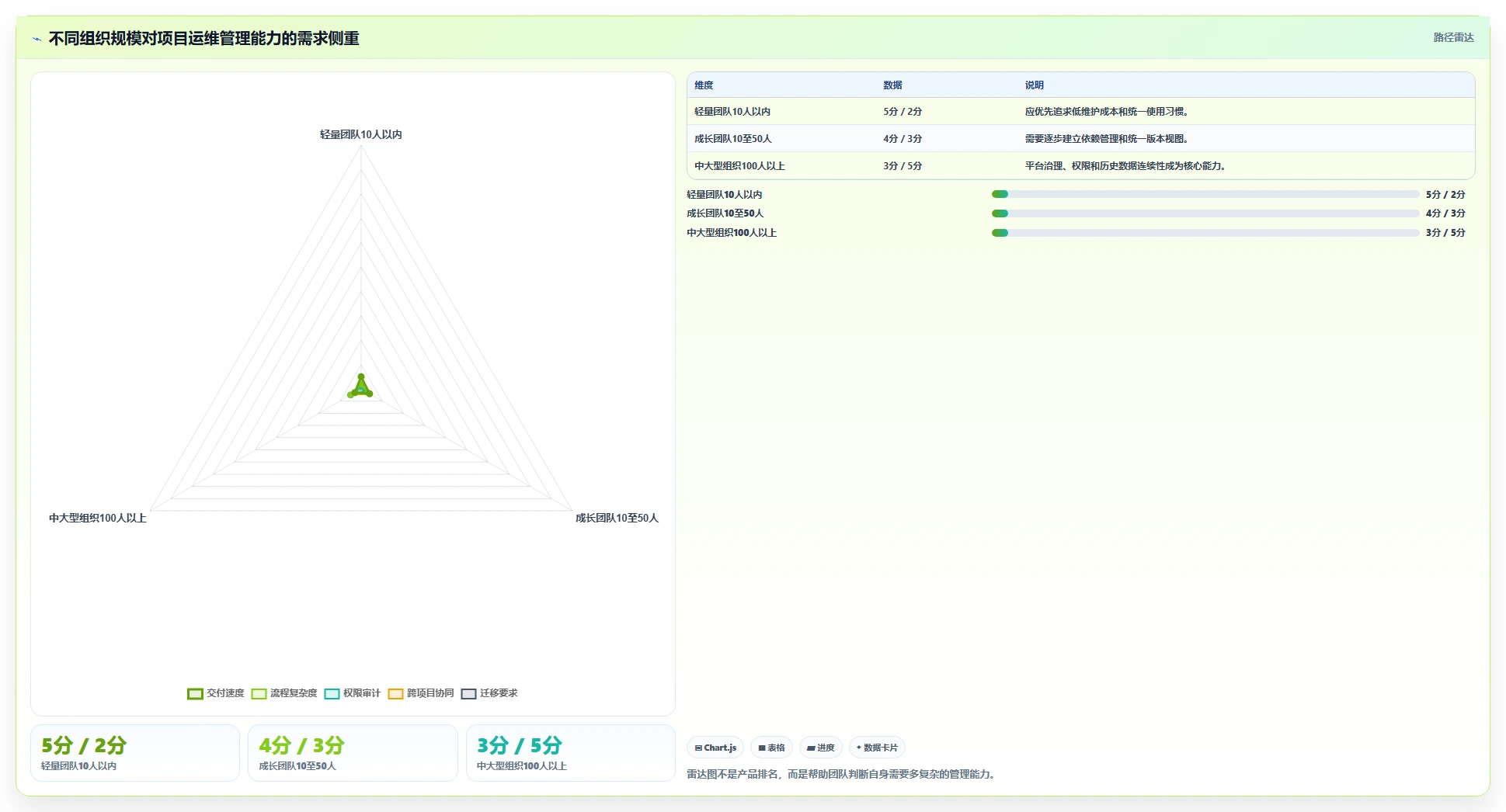Viewport: 1506px width, 812px height.
Task: Click radar axis label 中大型组织100人以上
Action: pos(98,518)
